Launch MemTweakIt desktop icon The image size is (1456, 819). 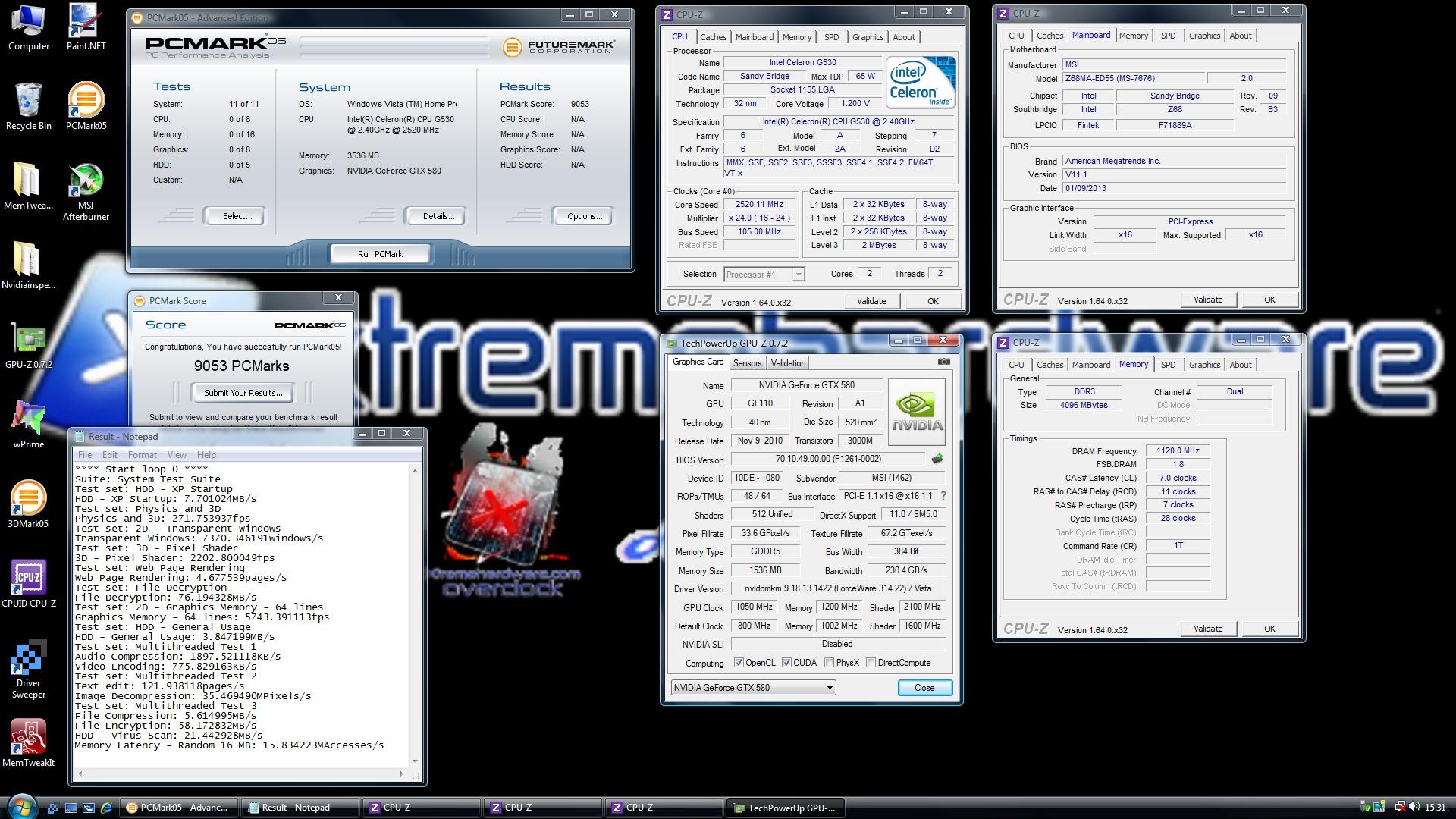point(29,743)
